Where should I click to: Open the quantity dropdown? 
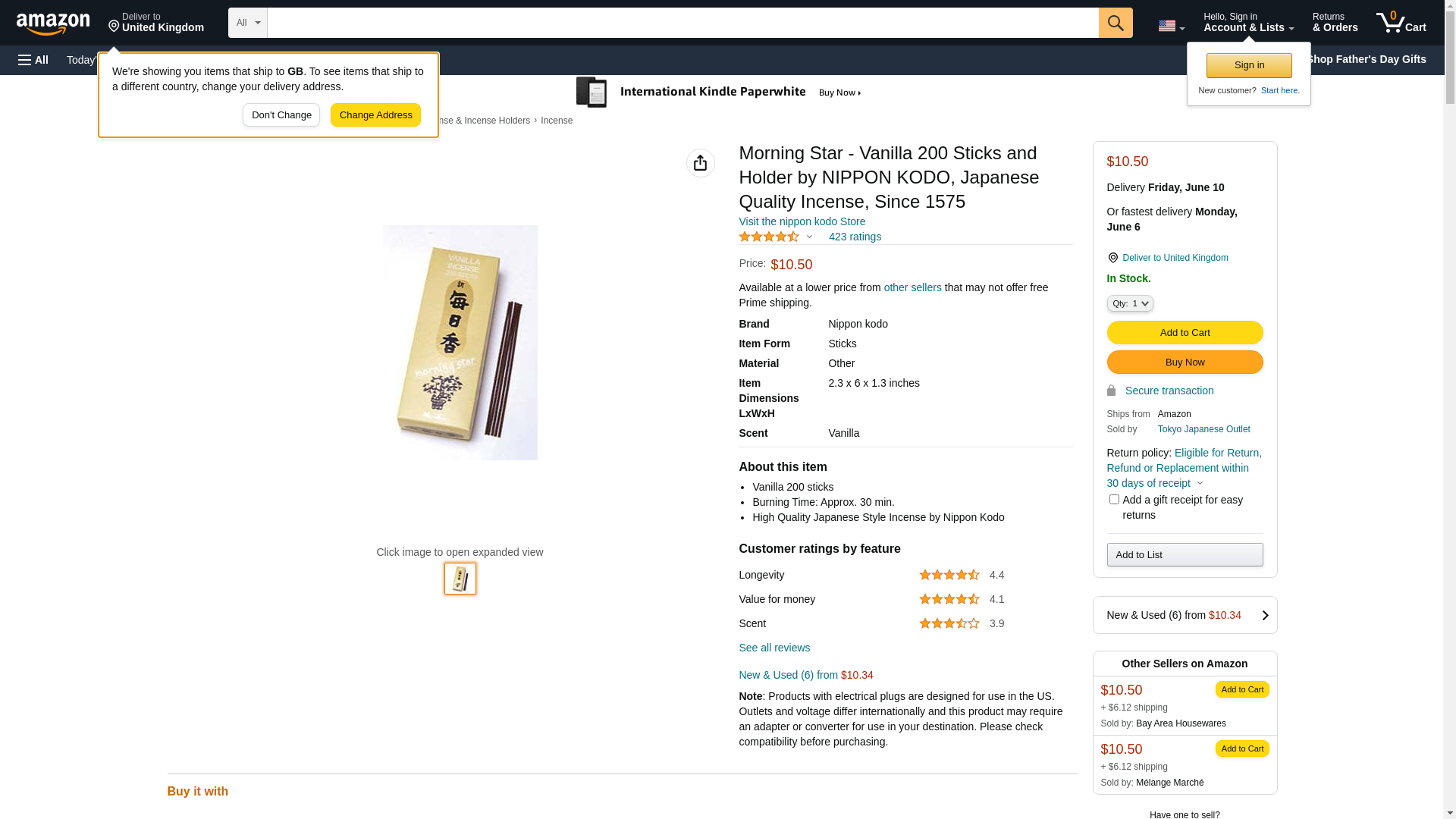tap(1129, 303)
